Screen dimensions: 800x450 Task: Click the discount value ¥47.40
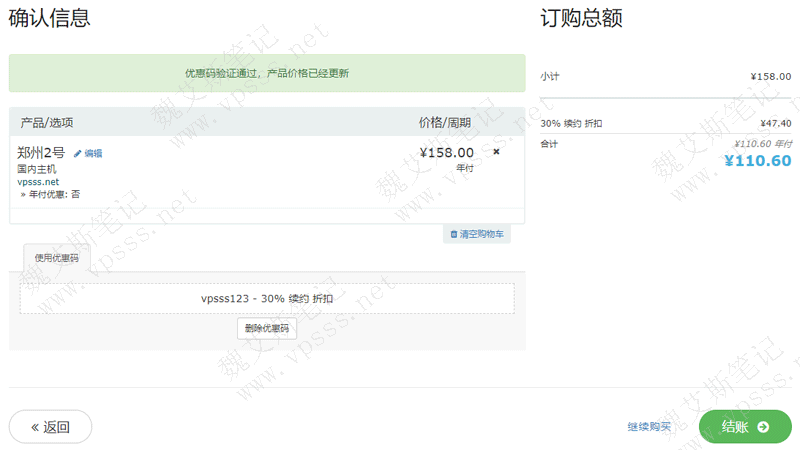(776, 123)
